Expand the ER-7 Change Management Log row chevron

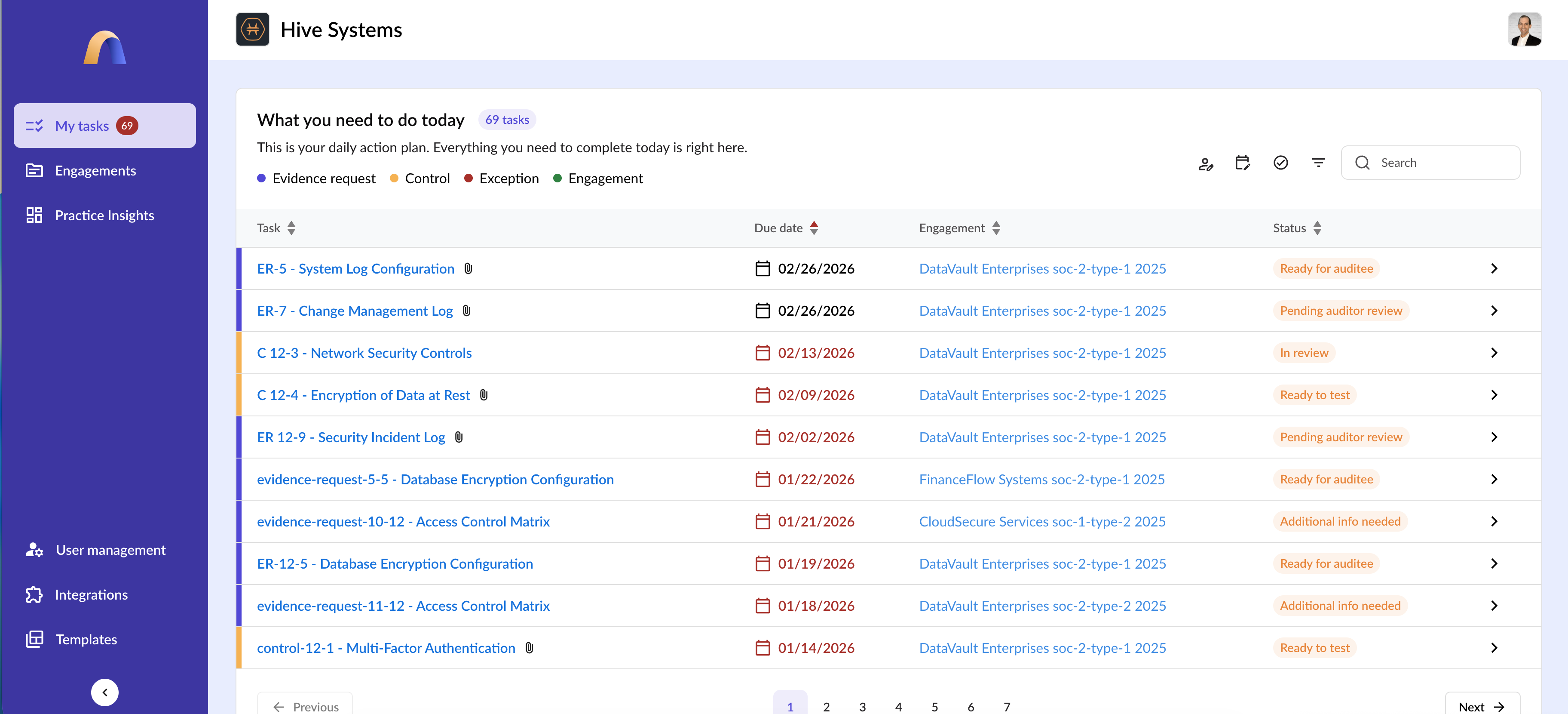coord(1494,311)
